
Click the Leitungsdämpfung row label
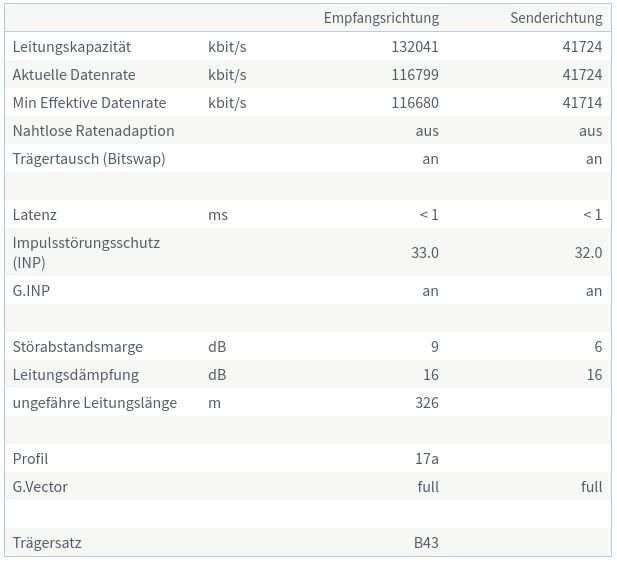(76, 374)
